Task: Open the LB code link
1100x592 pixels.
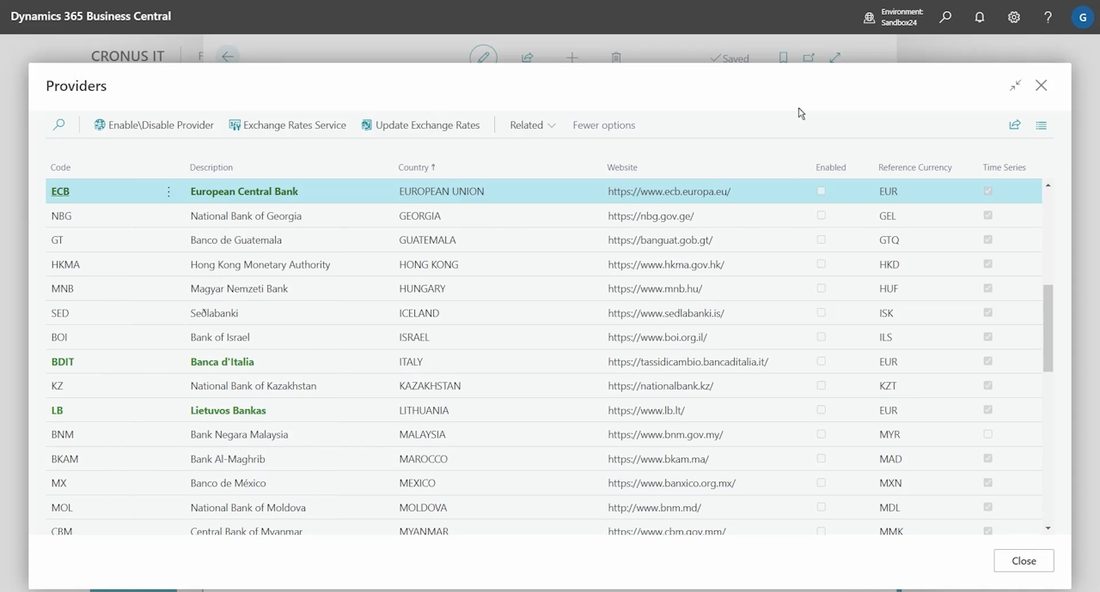Action: (x=57, y=410)
